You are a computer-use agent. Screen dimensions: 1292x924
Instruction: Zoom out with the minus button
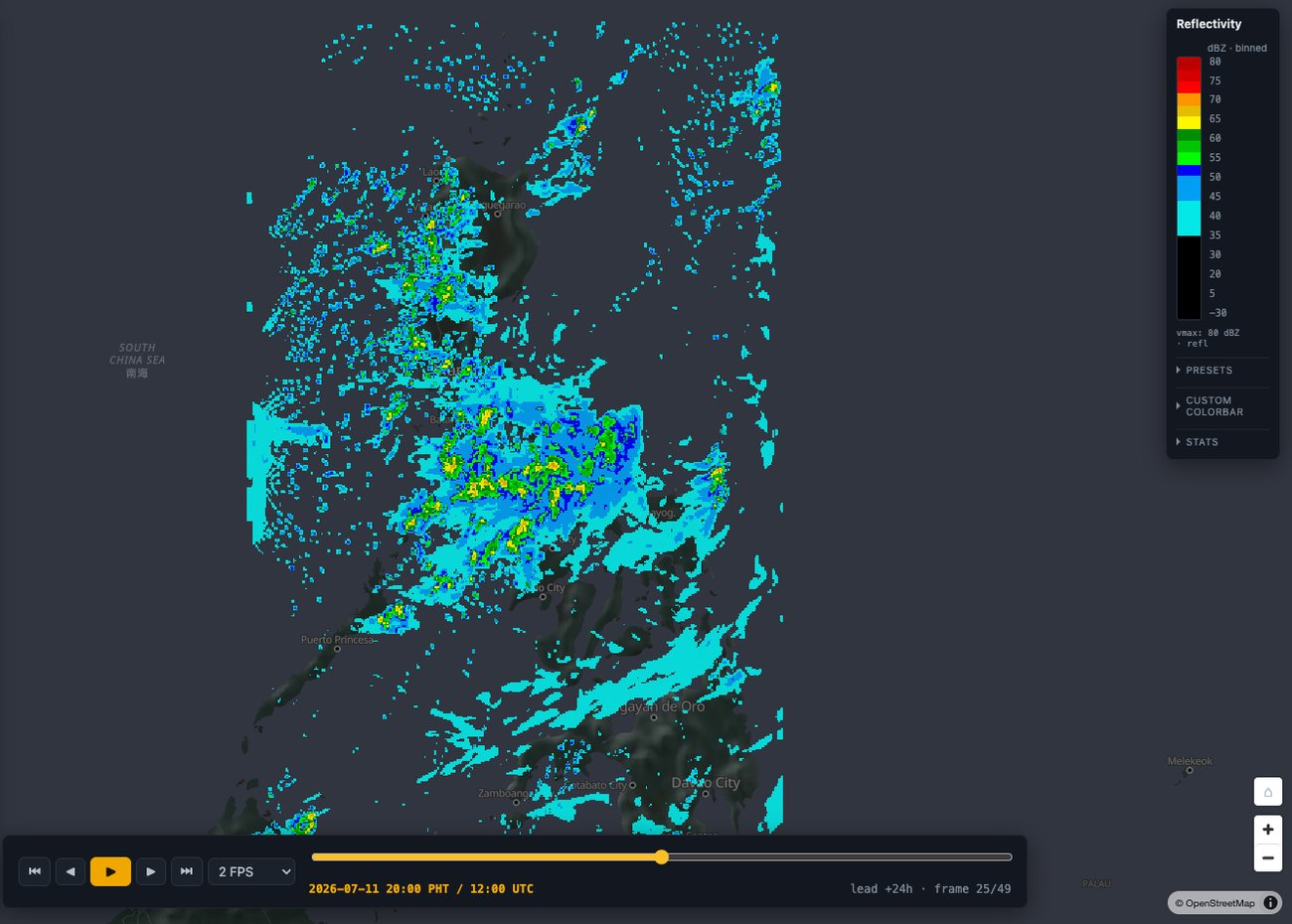(1268, 857)
